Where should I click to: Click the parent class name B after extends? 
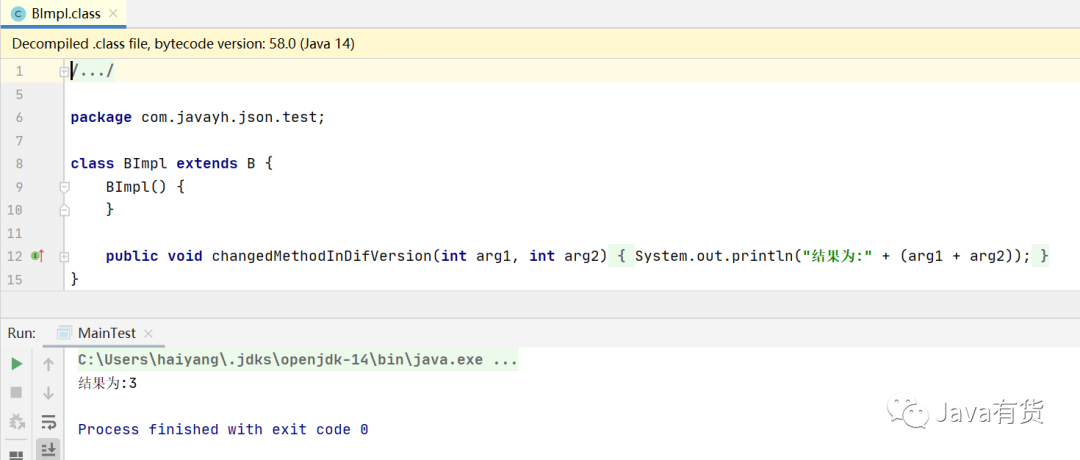251,163
